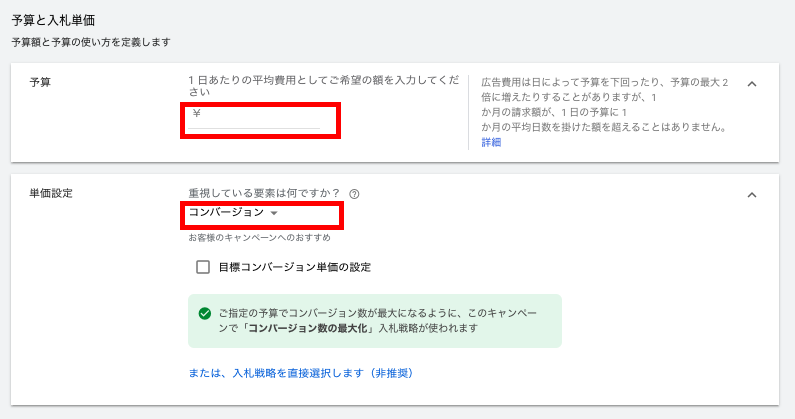Click または、入札戦略を直接選択します link
The height and width of the screenshot is (419, 795).
[x=300, y=373]
